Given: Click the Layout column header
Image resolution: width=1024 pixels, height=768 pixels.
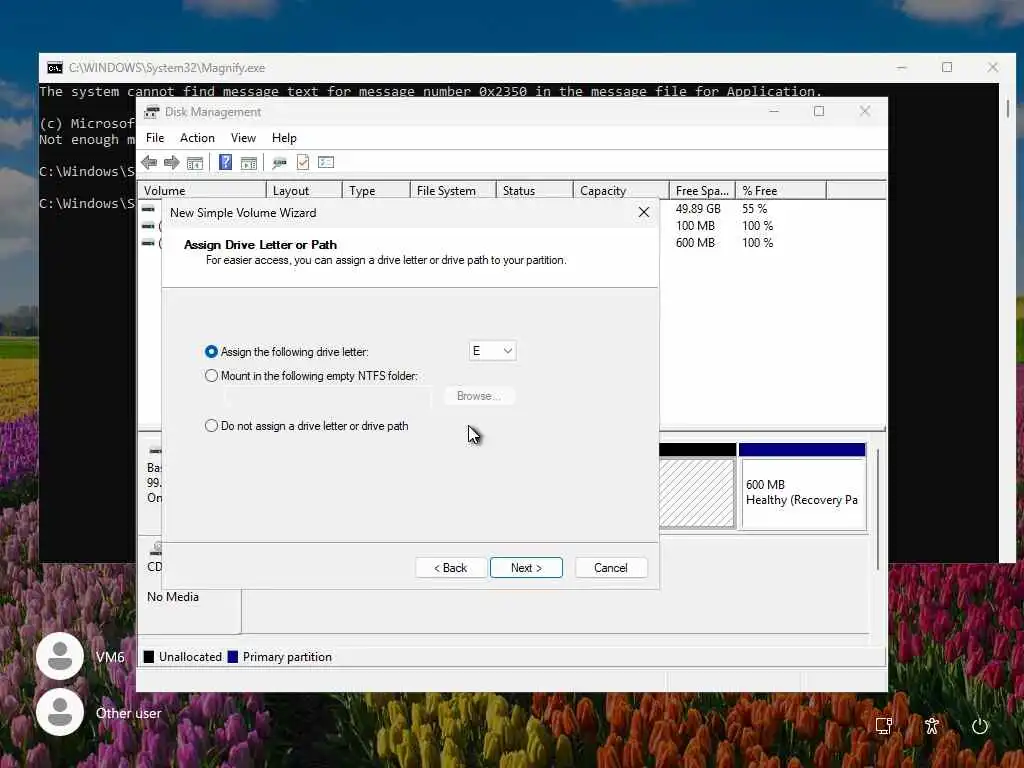Looking at the screenshot, I should (x=304, y=191).
